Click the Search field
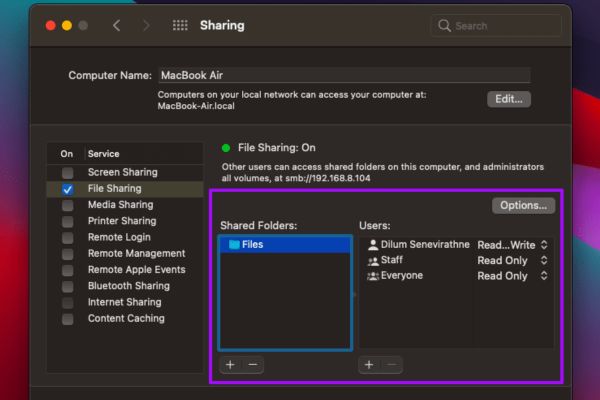The width and height of the screenshot is (600, 400). (496, 26)
